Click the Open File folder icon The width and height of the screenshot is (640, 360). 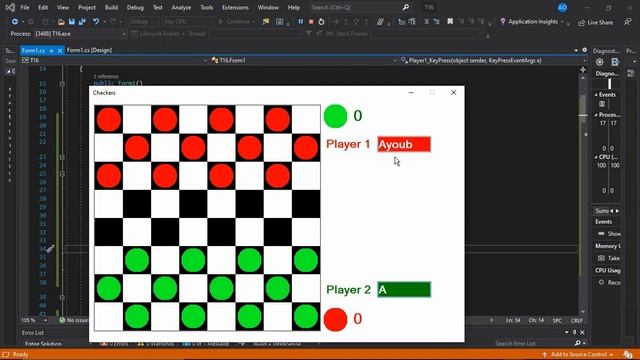click(x=61, y=22)
